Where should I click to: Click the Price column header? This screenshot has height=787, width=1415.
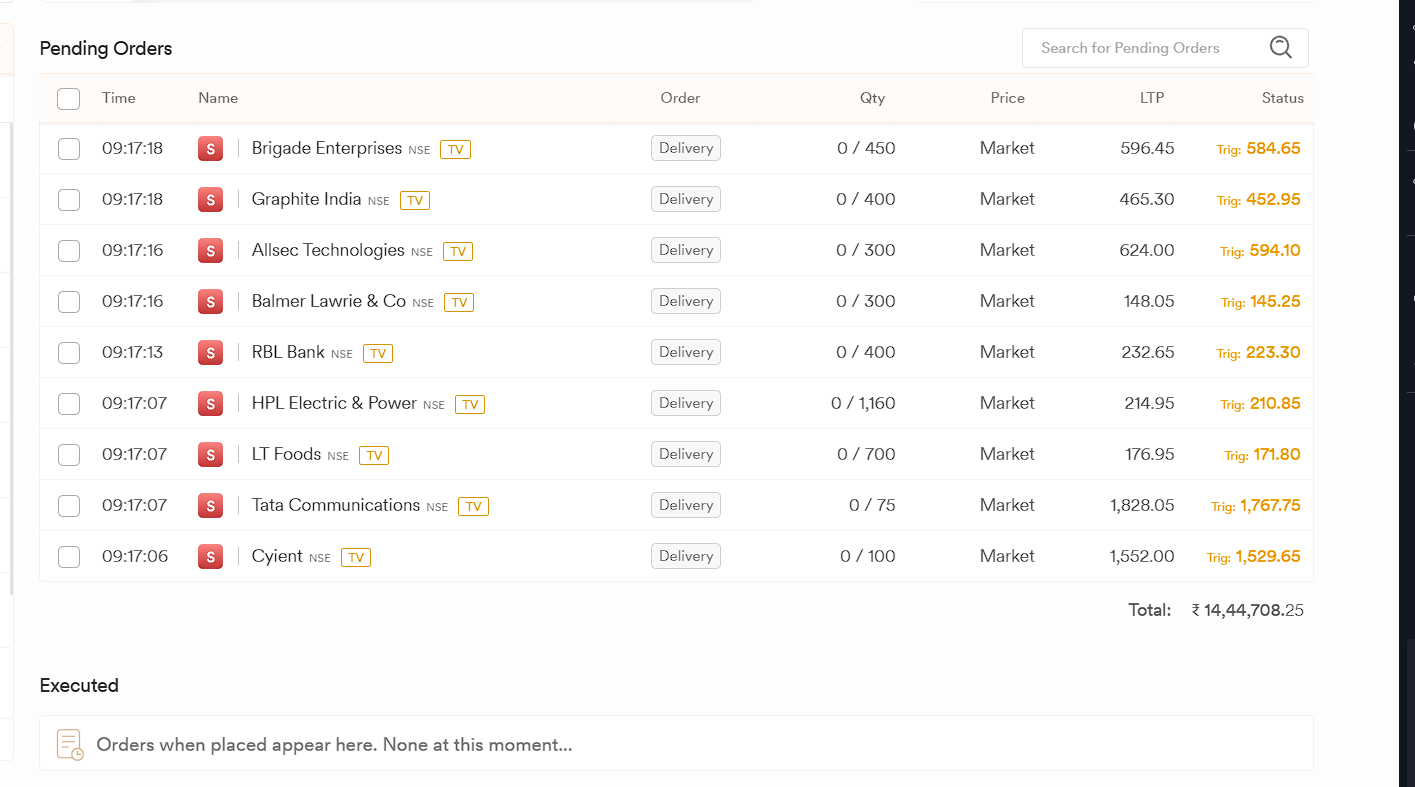coord(1008,98)
